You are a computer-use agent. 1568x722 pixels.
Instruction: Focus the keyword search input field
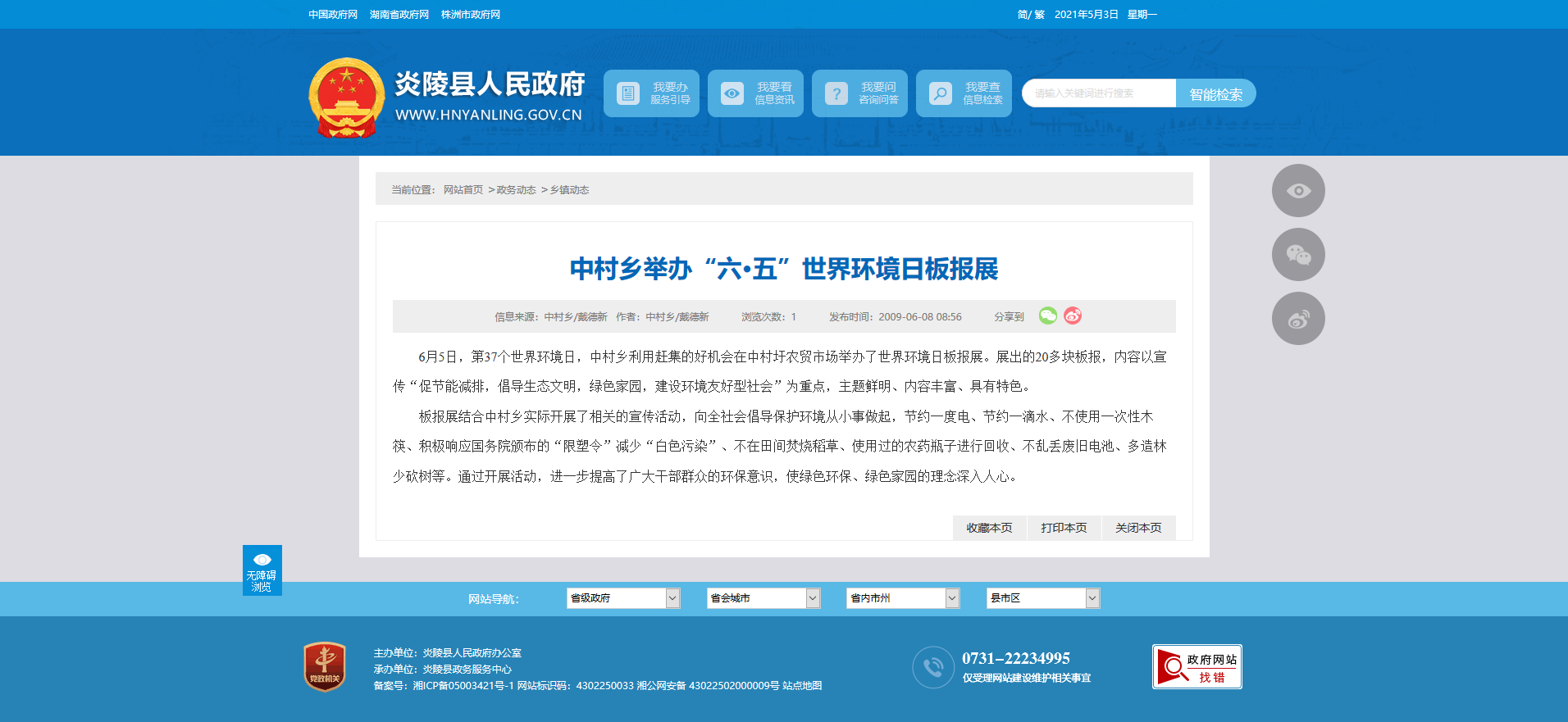1098,93
